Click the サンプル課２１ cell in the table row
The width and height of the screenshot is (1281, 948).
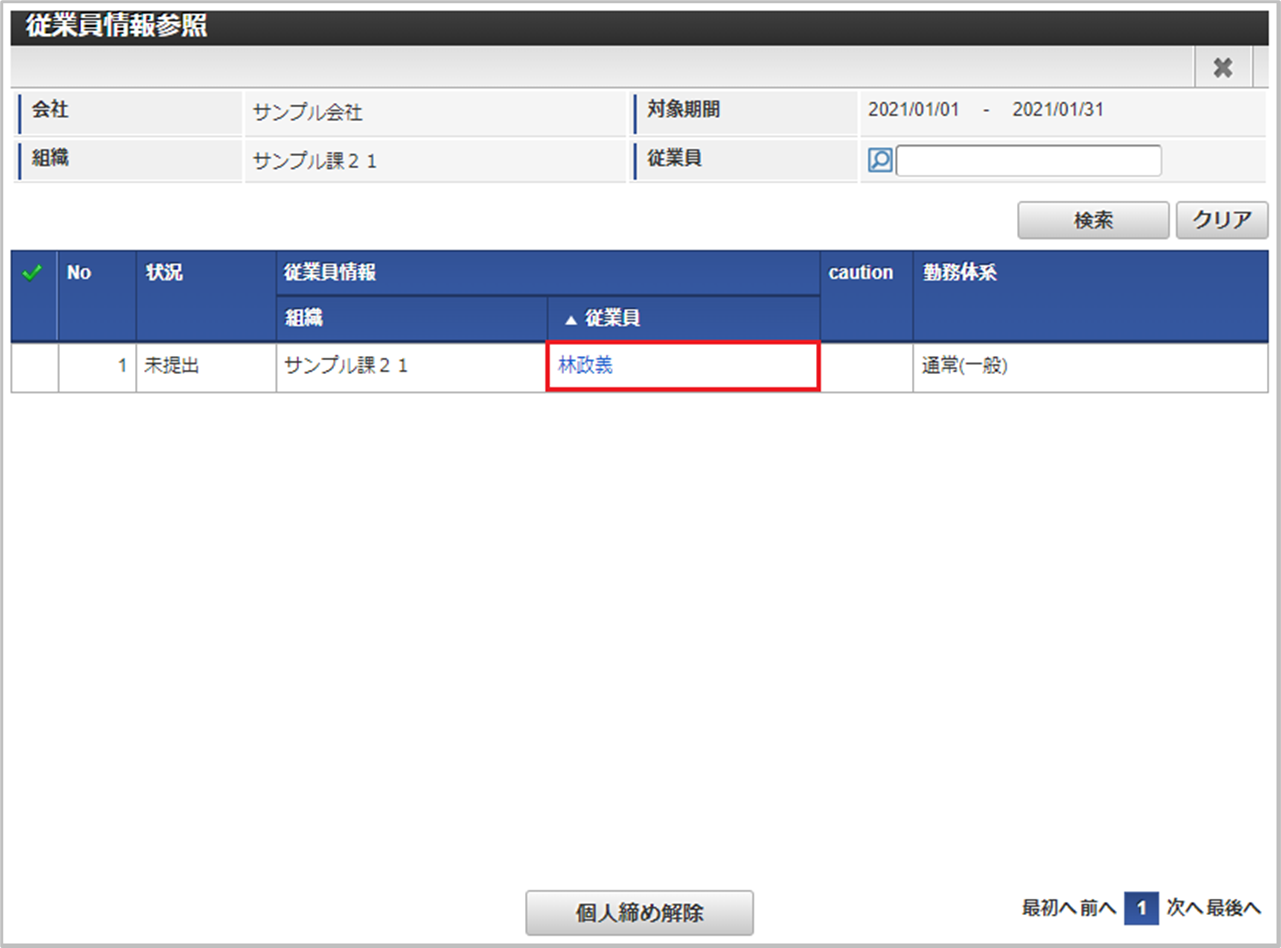[411, 367]
